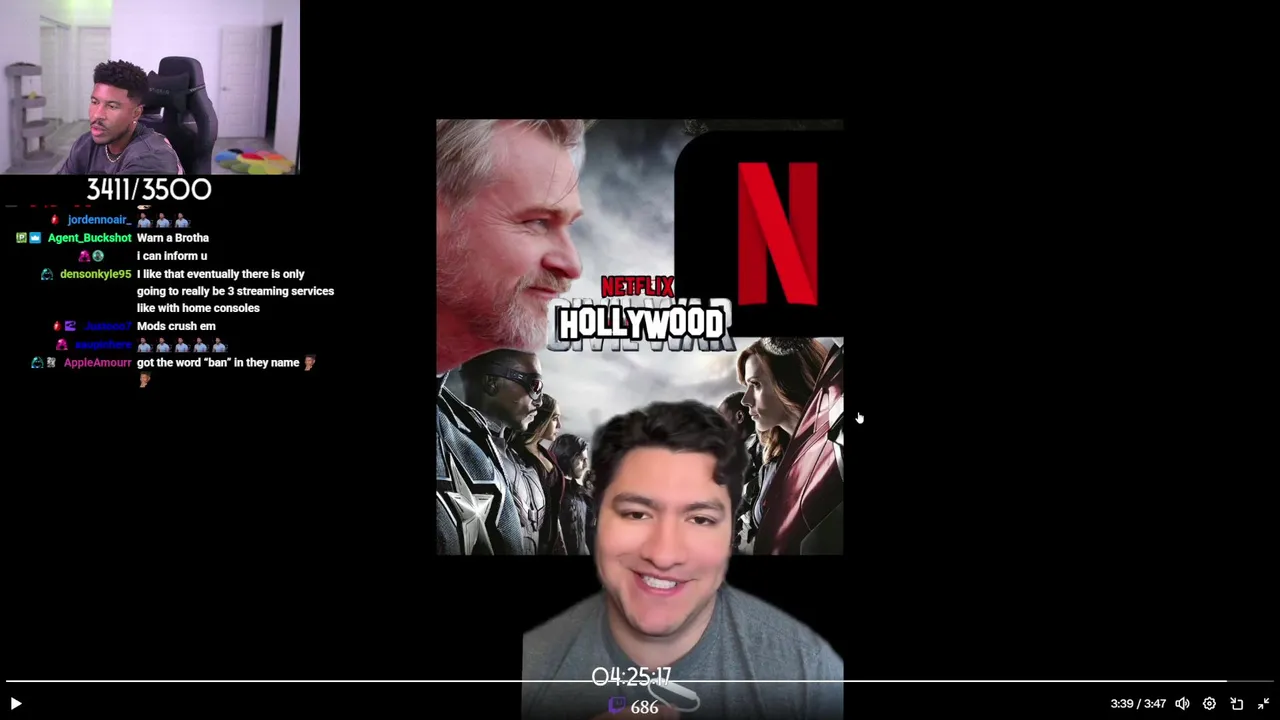
Task: Click the 'Mods crush em' chat message
Action: (x=176, y=326)
